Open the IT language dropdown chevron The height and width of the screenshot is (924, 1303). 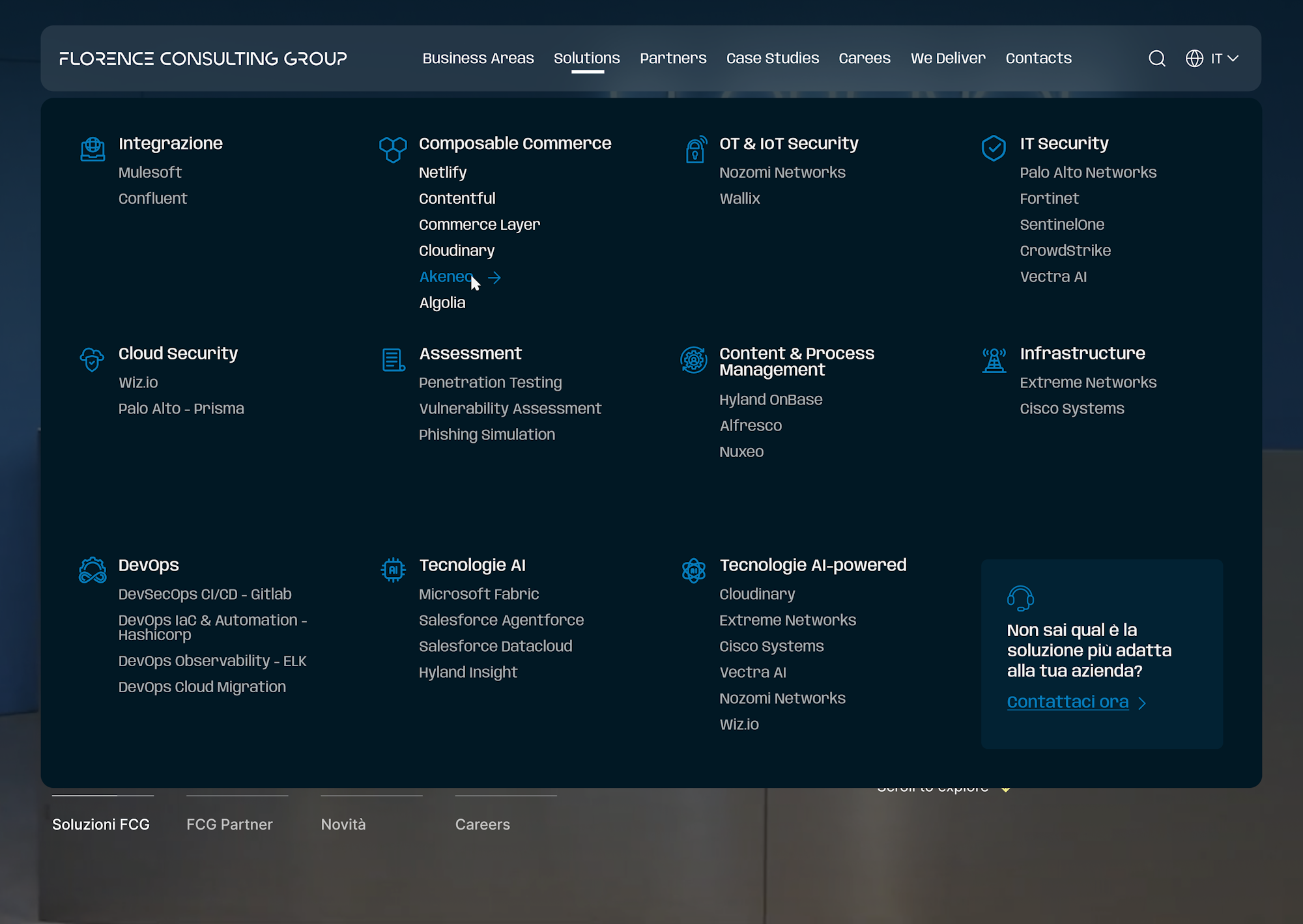[1233, 59]
